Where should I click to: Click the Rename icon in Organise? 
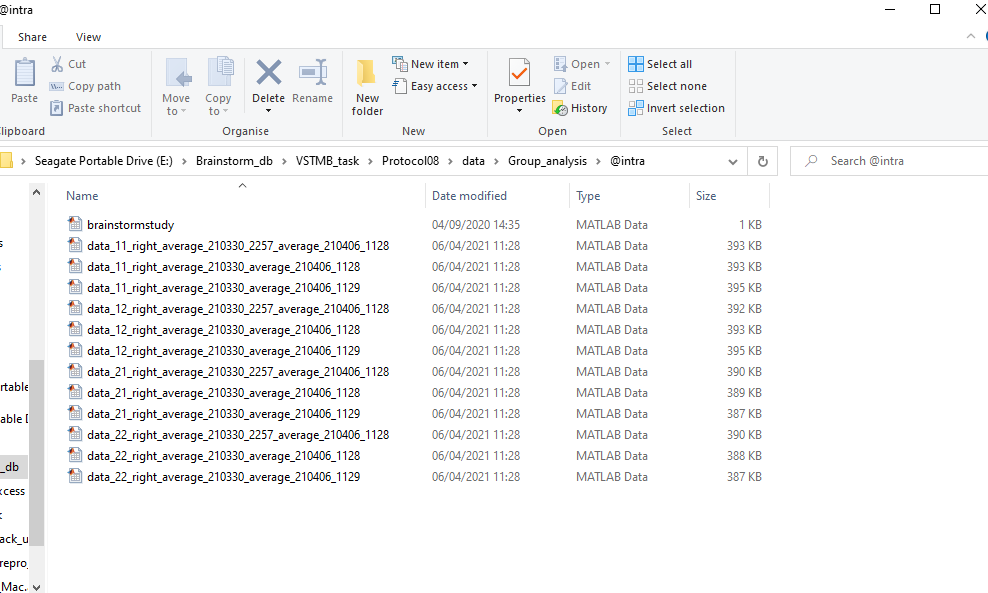(313, 73)
